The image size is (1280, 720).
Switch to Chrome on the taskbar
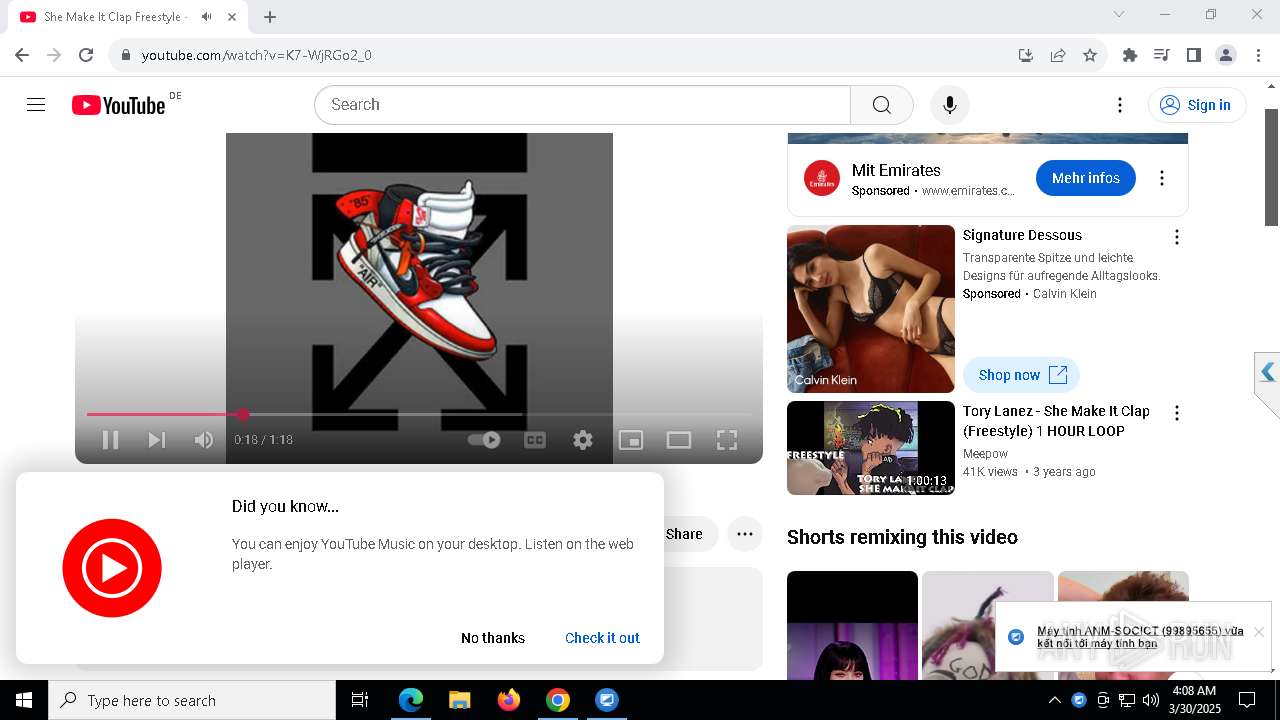[558, 700]
